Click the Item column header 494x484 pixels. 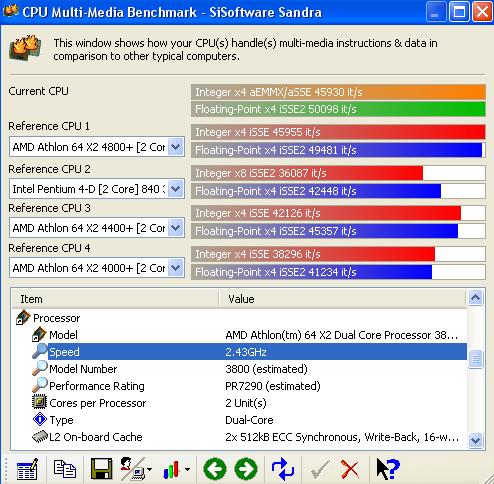click(115, 299)
